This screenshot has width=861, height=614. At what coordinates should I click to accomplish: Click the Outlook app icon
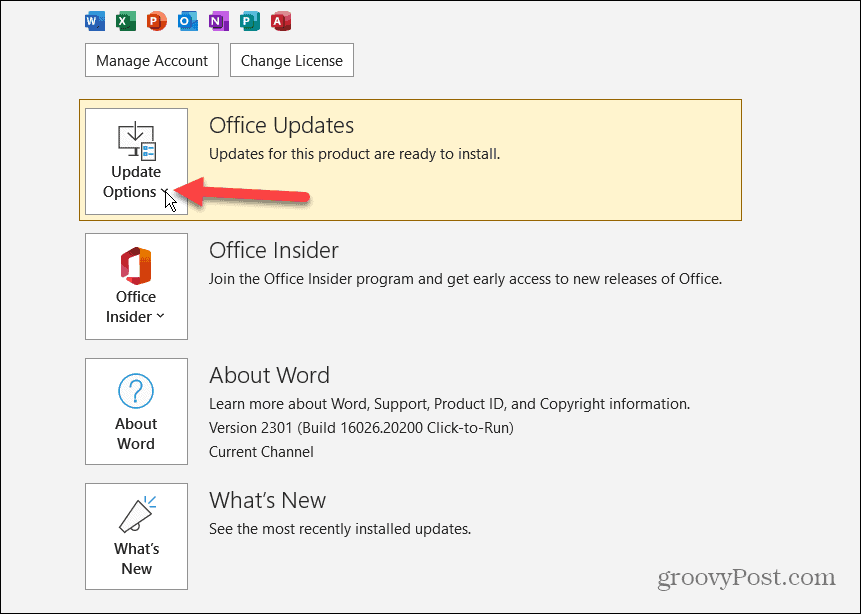187,21
